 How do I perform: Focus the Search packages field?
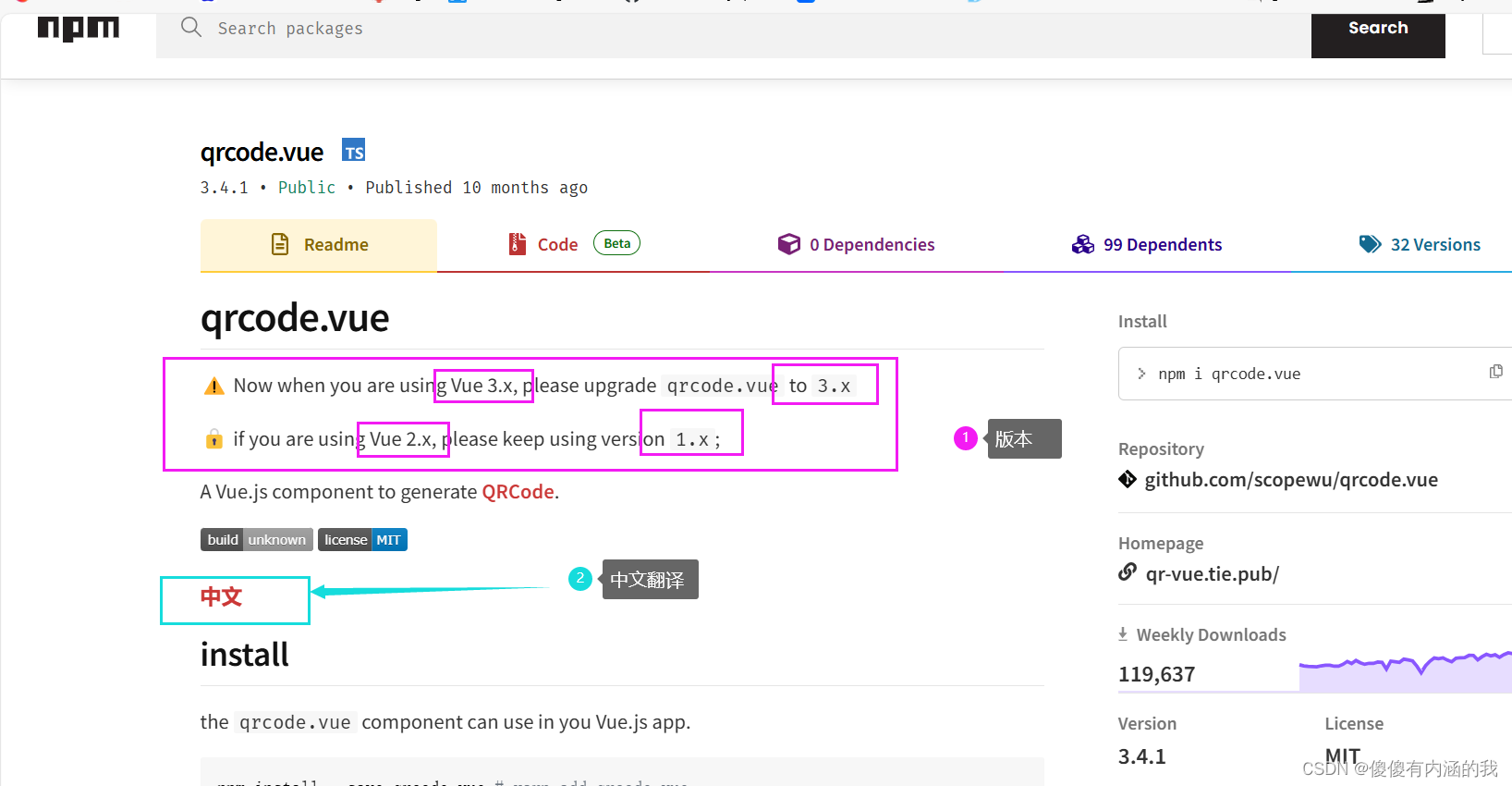point(734,29)
